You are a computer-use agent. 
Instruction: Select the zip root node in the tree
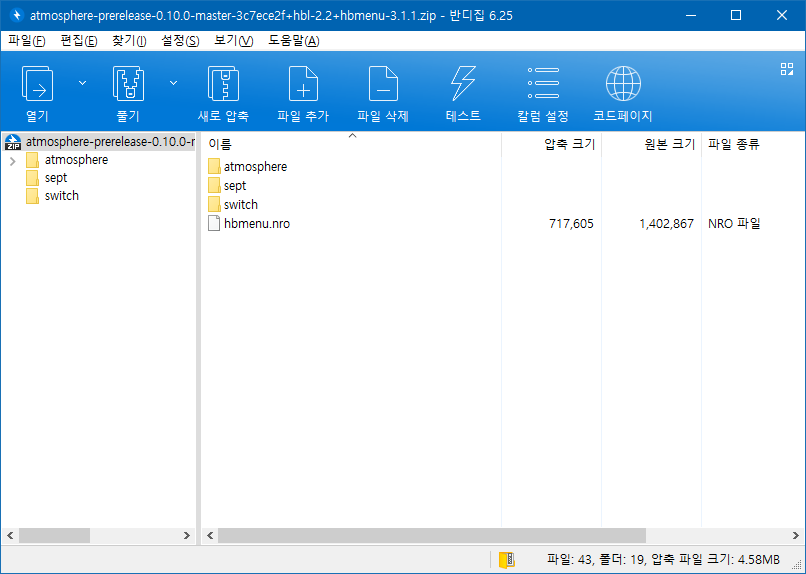pos(99,142)
